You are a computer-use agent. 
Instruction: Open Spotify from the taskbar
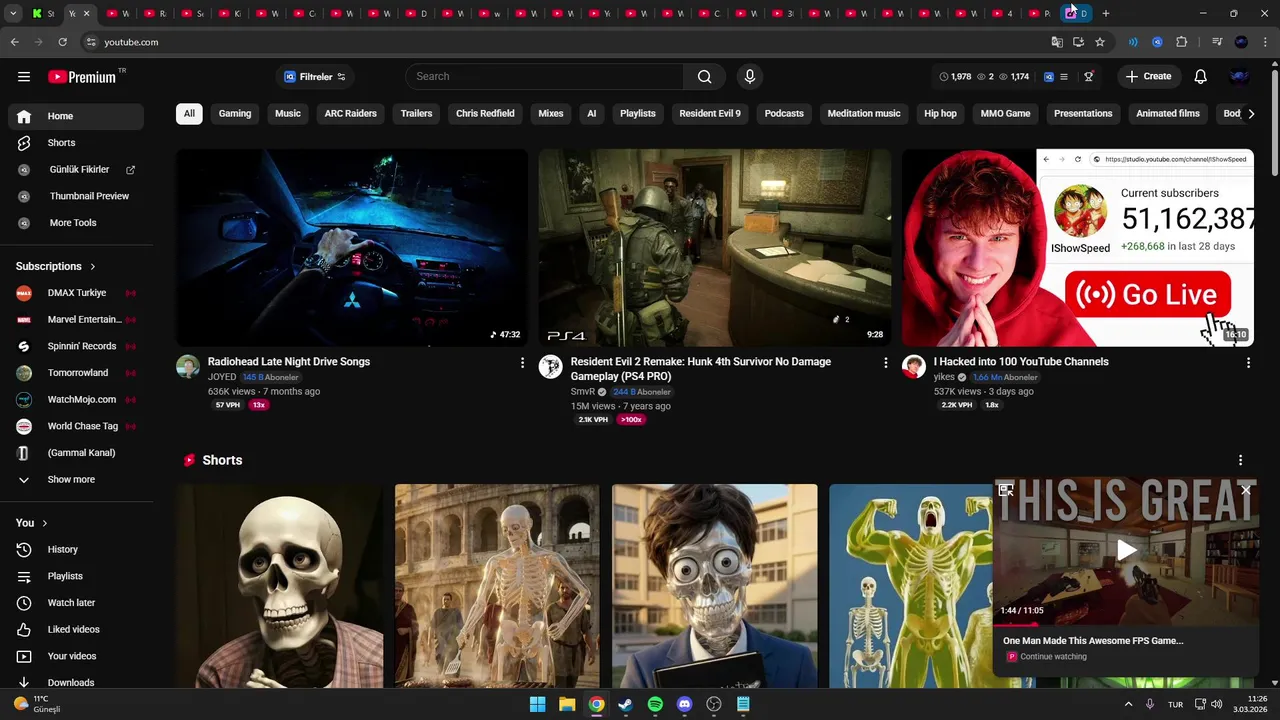655,704
